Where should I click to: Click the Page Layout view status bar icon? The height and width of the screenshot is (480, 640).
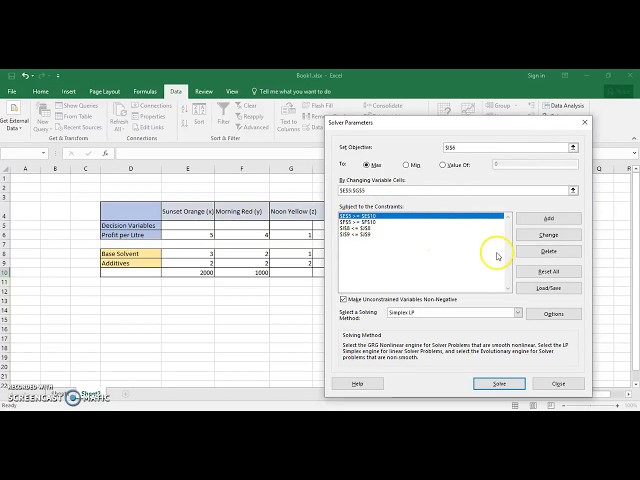(533, 405)
